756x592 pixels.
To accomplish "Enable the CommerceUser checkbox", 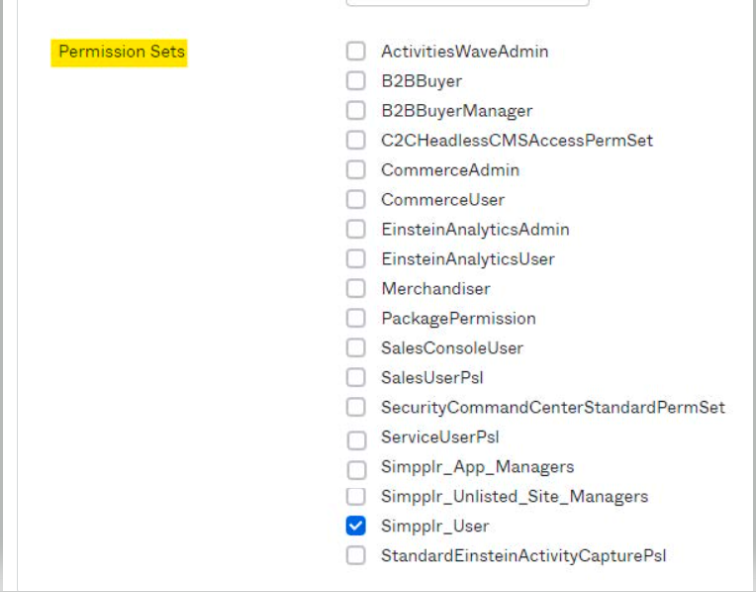I will [356, 200].
